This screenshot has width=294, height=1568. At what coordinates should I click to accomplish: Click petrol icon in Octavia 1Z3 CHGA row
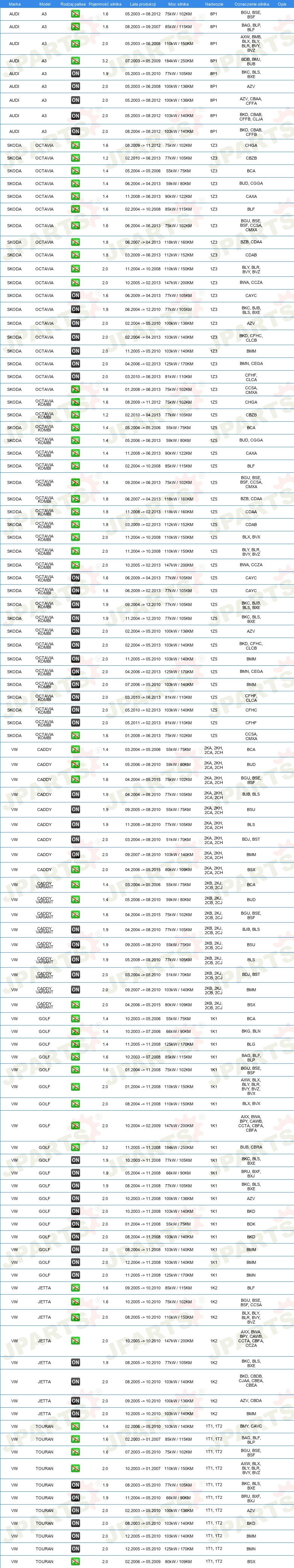75,145
